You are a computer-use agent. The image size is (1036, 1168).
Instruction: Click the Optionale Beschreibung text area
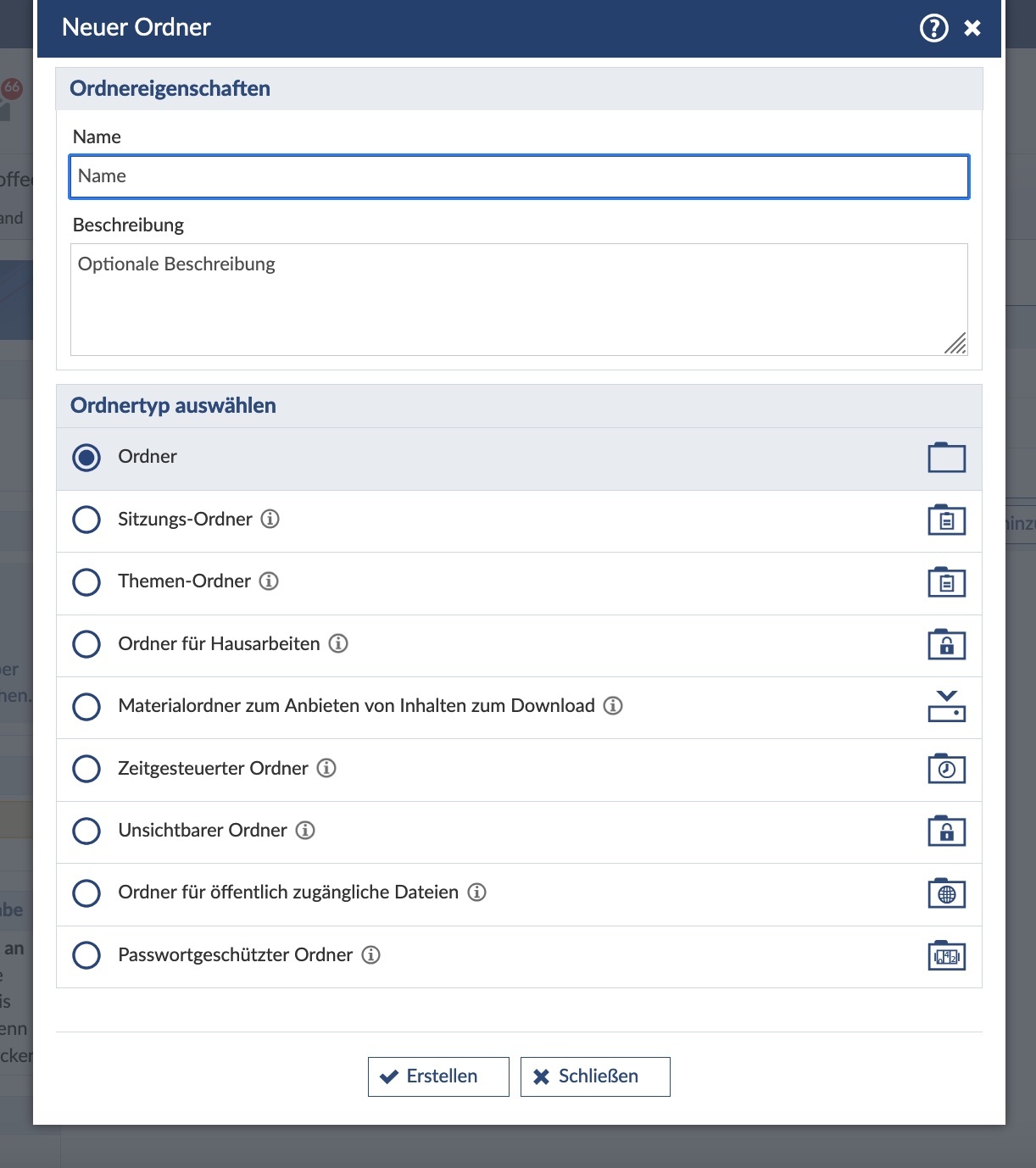pos(519,299)
